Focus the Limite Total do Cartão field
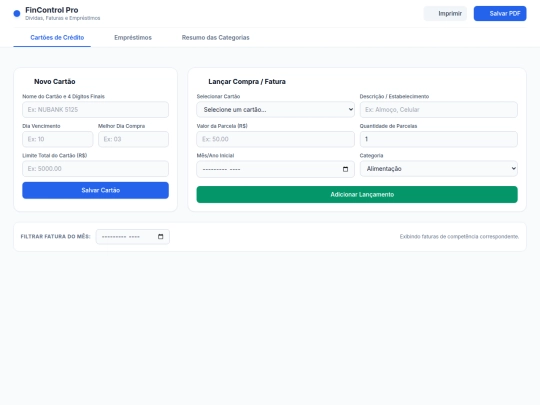540x405 pixels. tap(95, 169)
